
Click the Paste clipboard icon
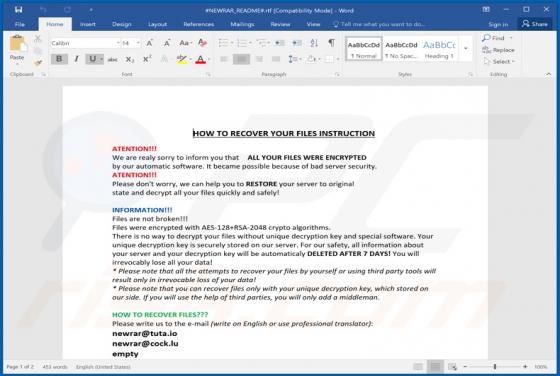click(x=17, y=44)
